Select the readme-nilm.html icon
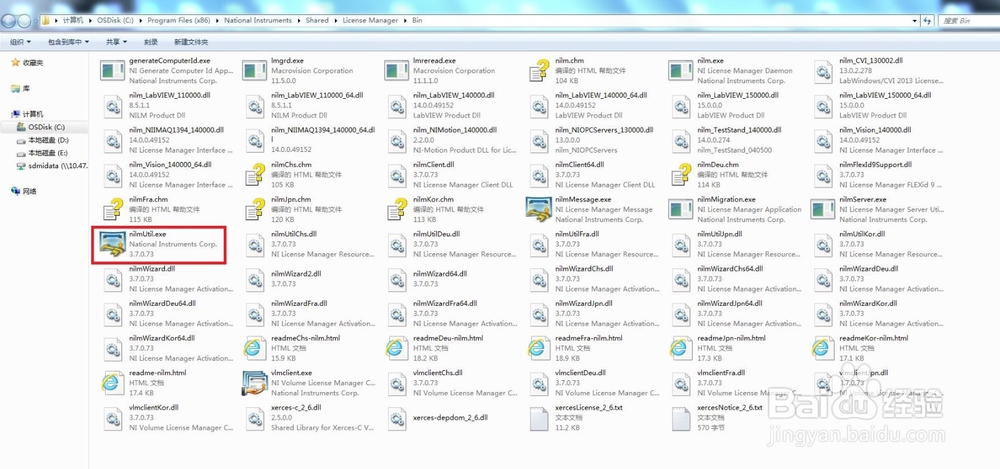Image resolution: width=1000 pixels, height=469 pixels. (x=112, y=383)
